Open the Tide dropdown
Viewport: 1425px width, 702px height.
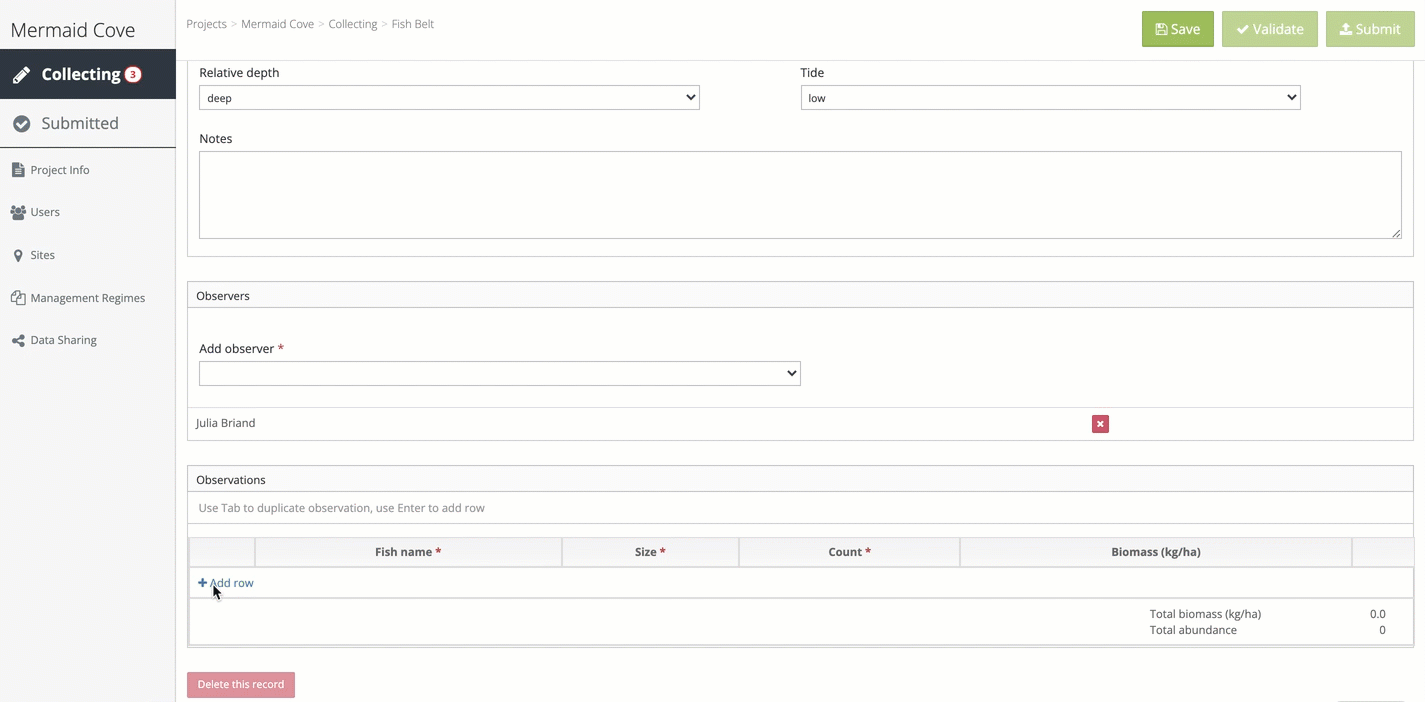(1050, 98)
